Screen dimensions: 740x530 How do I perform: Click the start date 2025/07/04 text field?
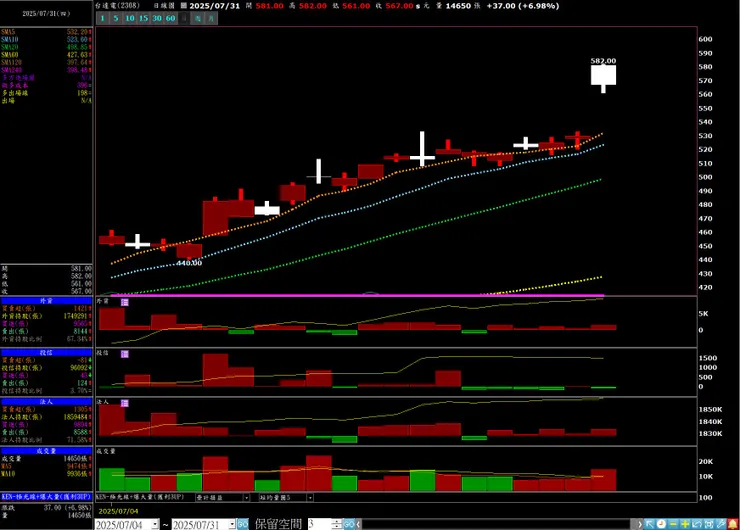[x=123, y=524]
